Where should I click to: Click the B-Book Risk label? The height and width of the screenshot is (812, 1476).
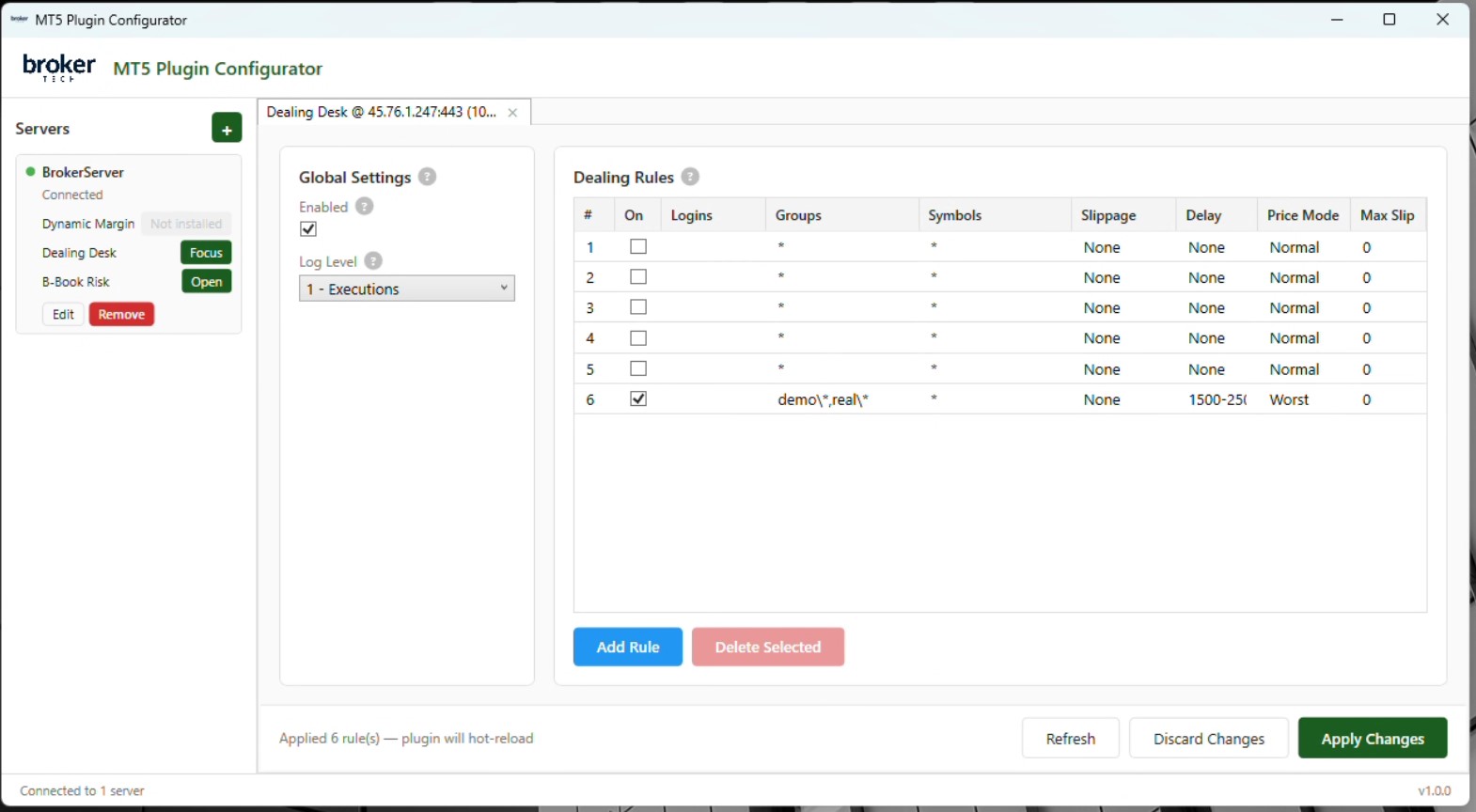pyautogui.click(x=75, y=282)
